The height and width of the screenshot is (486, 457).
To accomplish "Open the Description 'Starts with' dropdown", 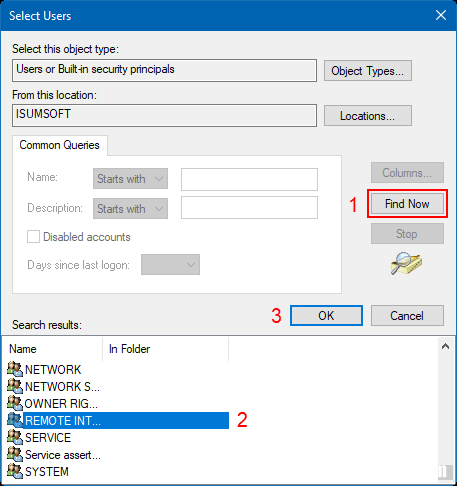I will pyautogui.click(x=130, y=209).
